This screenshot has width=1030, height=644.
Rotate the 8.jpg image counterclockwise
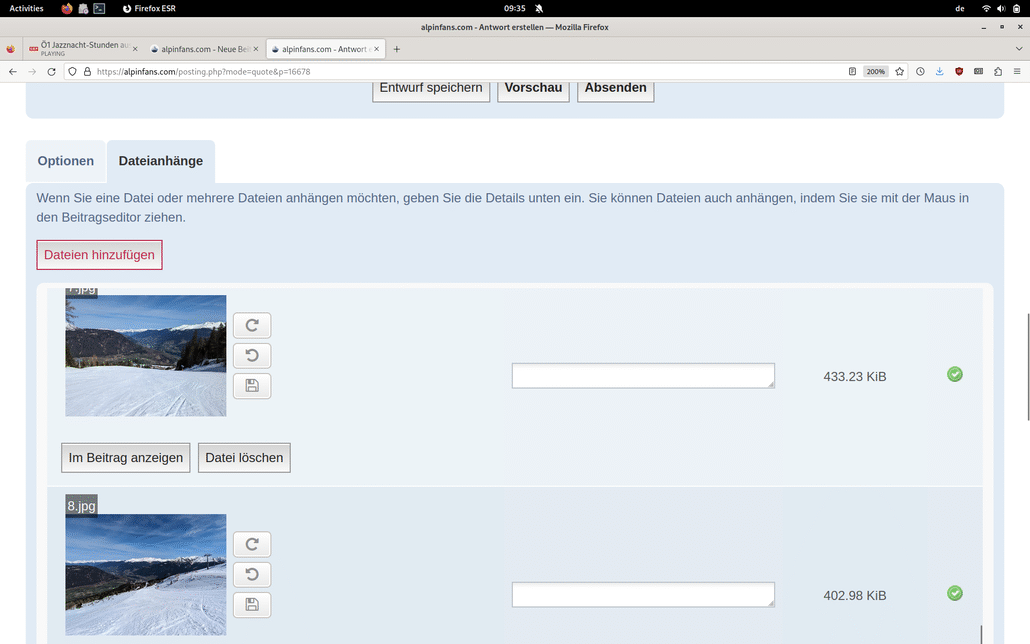pyautogui.click(x=251, y=574)
